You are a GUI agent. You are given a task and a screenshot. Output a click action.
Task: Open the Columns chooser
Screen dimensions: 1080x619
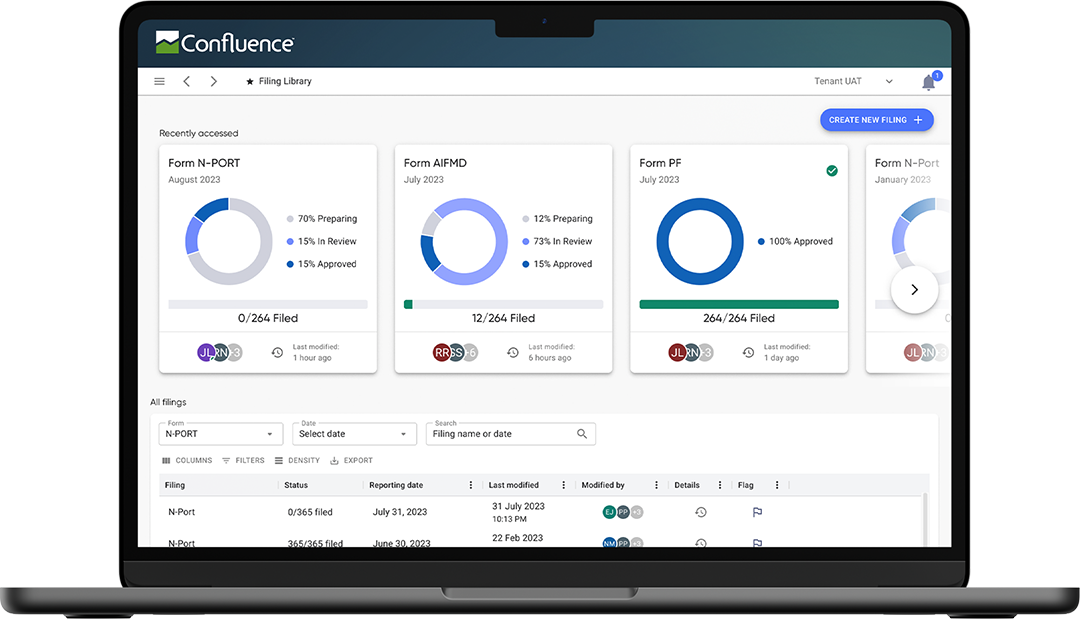[x=187, y=461]
